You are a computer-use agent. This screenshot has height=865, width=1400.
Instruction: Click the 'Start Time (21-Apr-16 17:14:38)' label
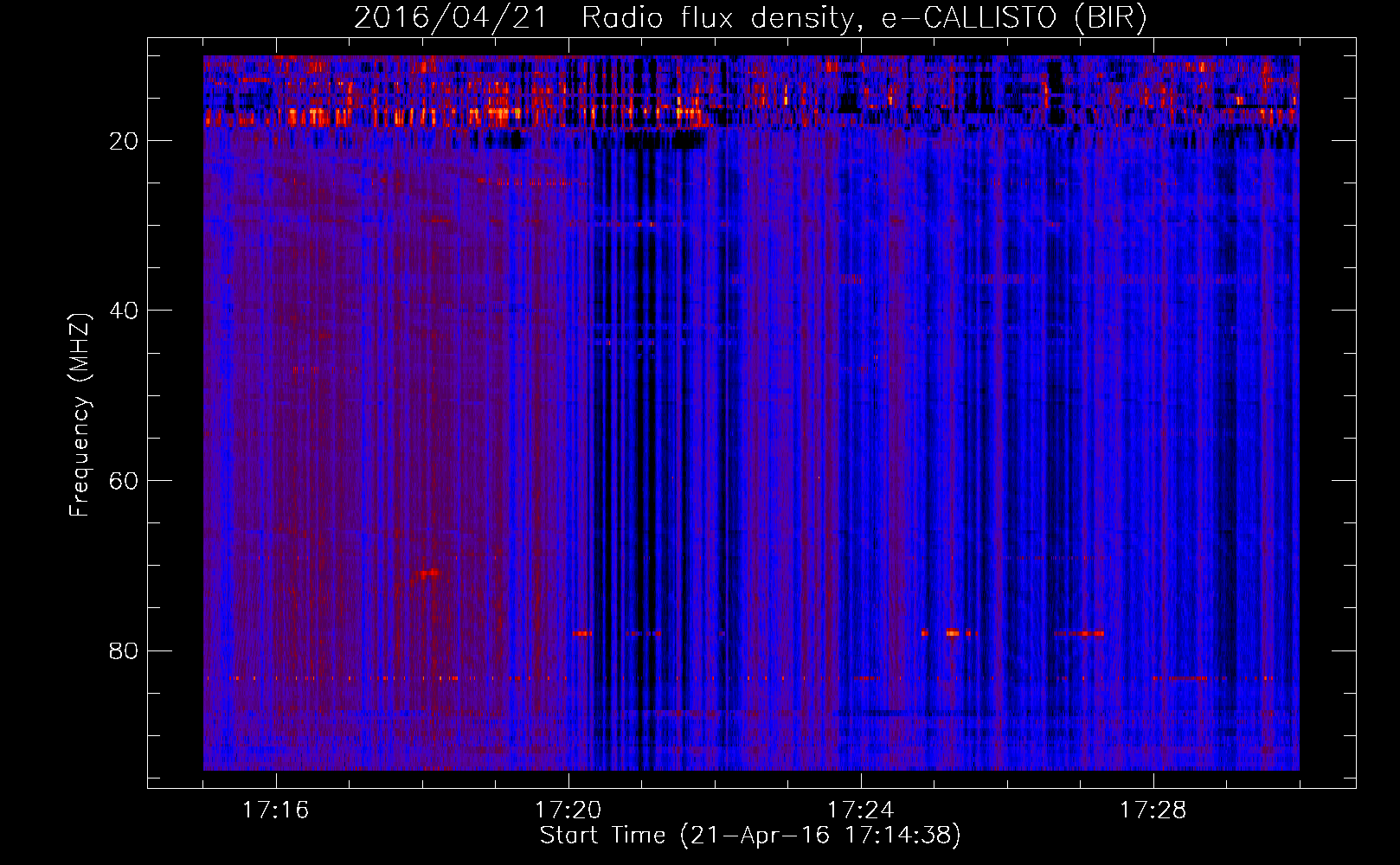pyautogui.click(x=750, y=836)
